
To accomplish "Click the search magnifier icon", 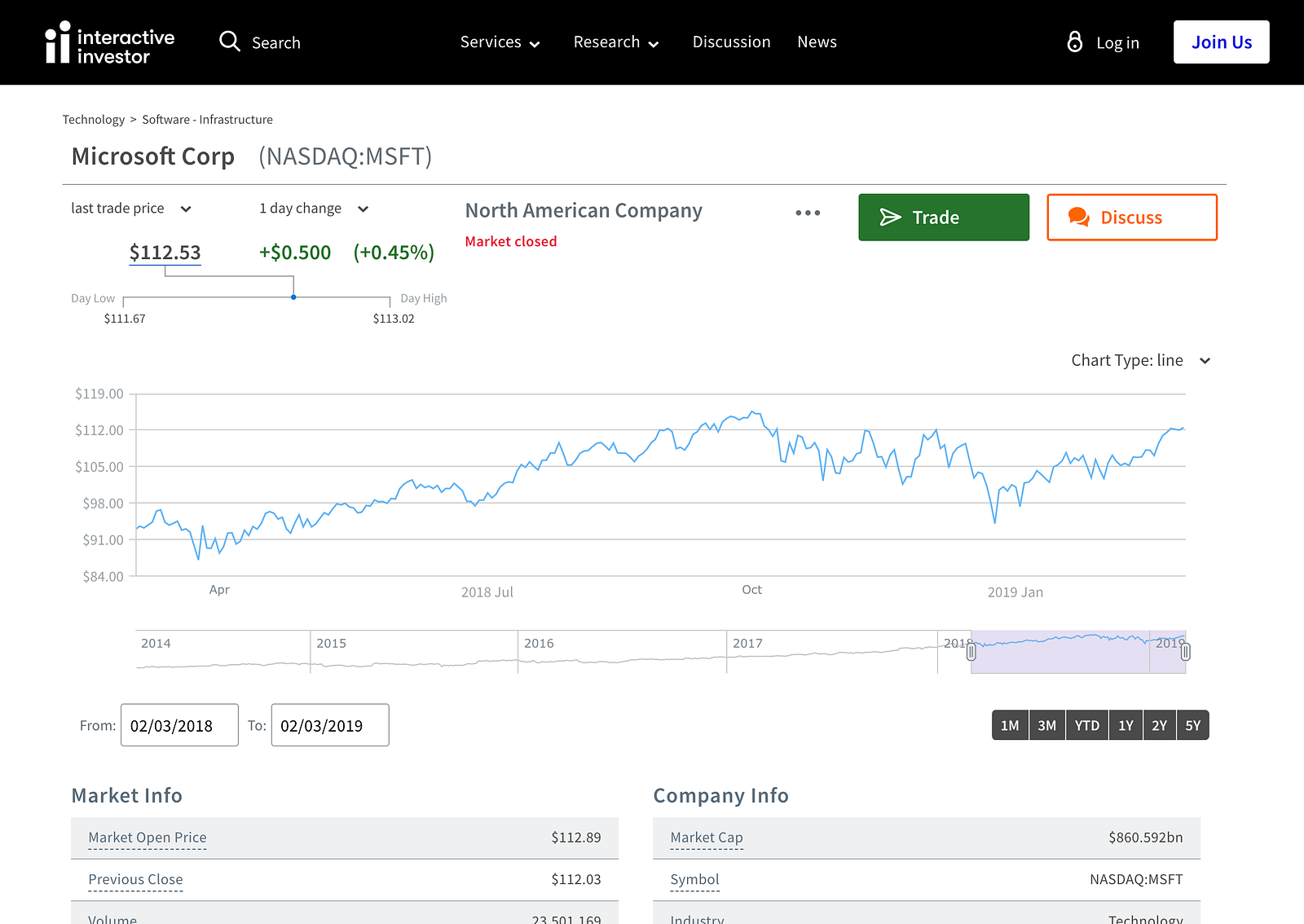I will click(230, 42).
